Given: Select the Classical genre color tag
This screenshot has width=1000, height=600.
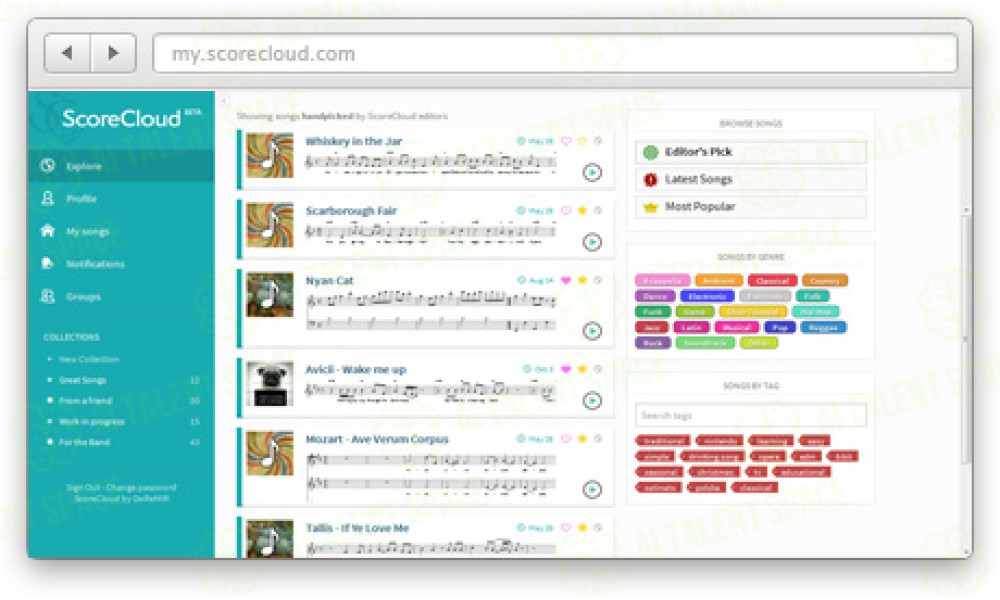Looking at the screenshot, I should click(x=772, y=281).
